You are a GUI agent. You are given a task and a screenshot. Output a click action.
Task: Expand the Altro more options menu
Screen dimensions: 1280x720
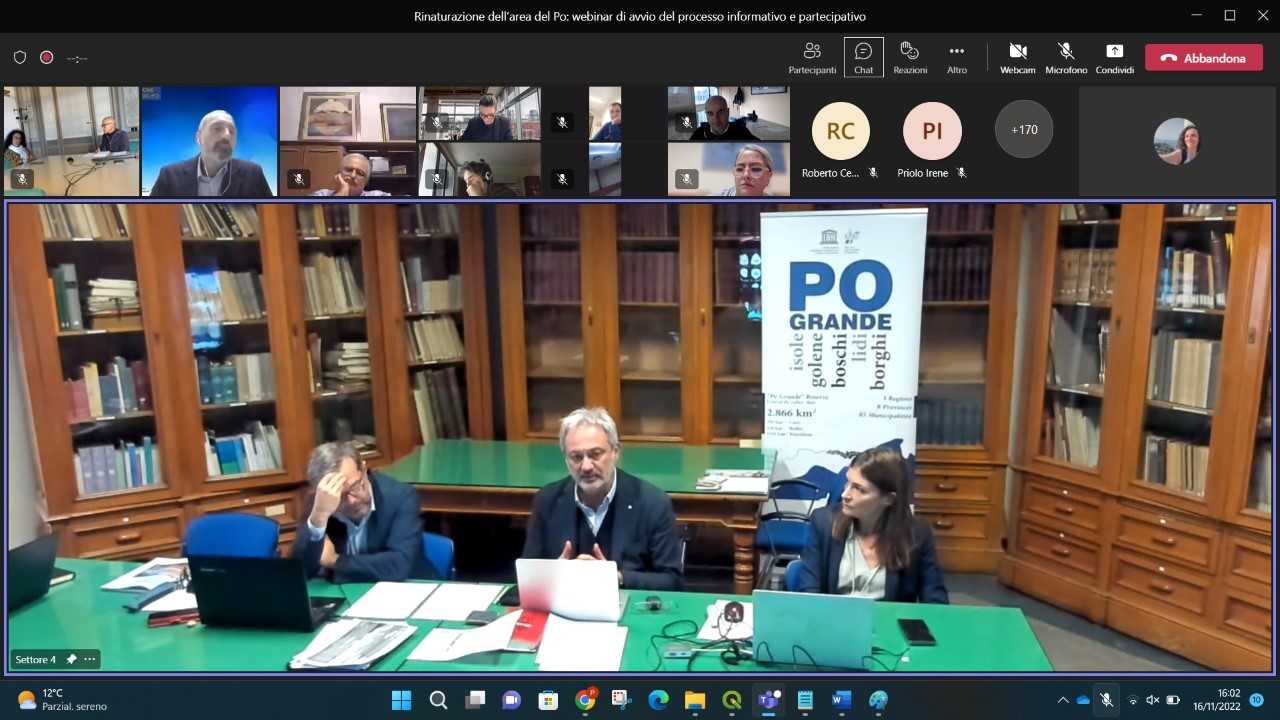tap(957, 57)
